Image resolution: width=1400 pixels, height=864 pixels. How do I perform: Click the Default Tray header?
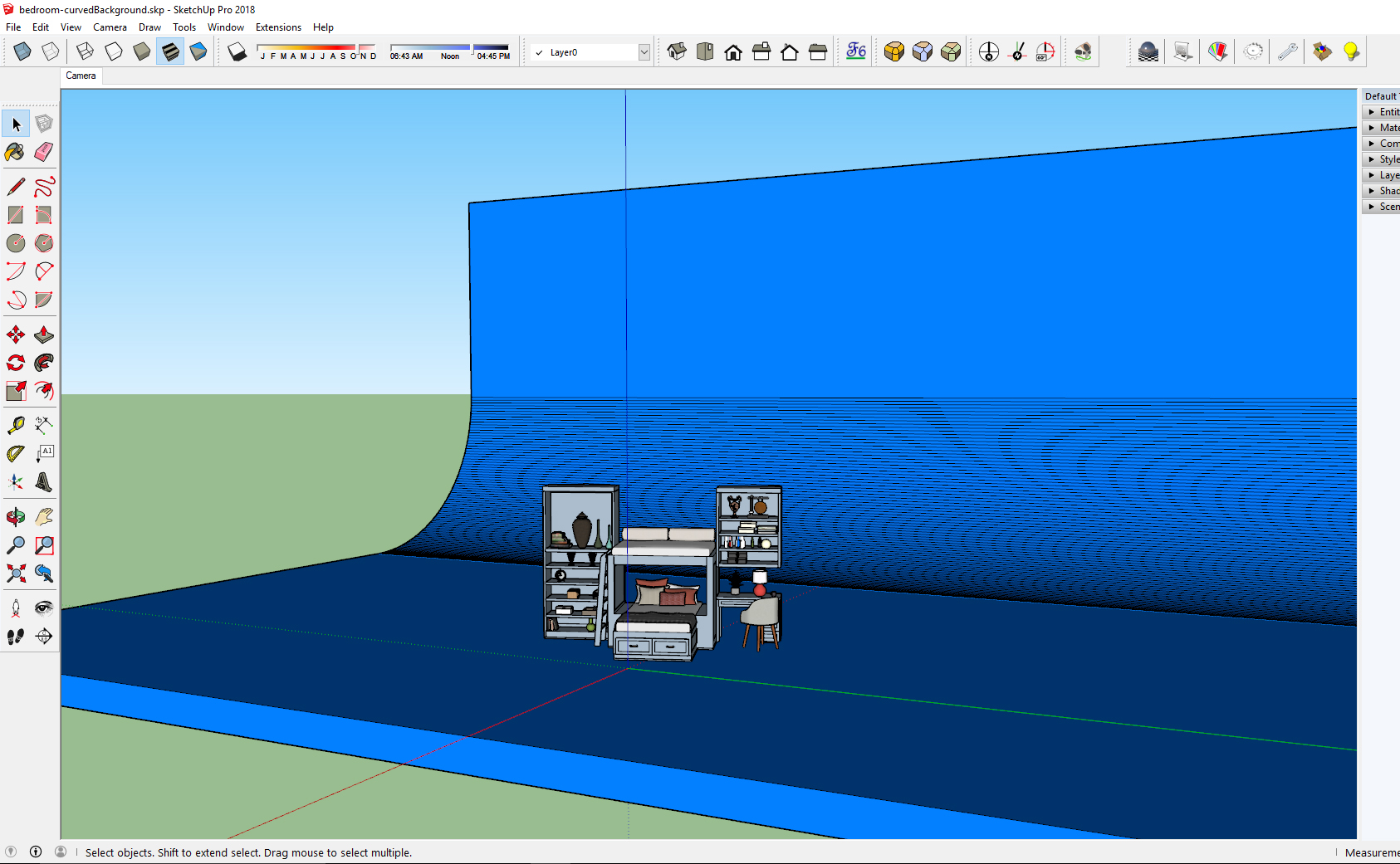[1381, 96]
